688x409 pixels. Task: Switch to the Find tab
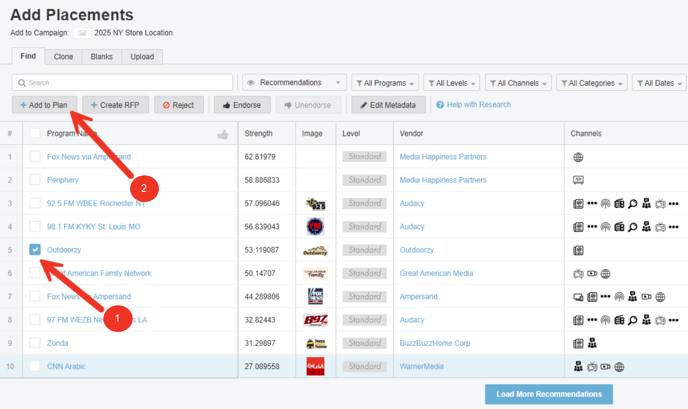pyautogui.click(x=28, y=56)
